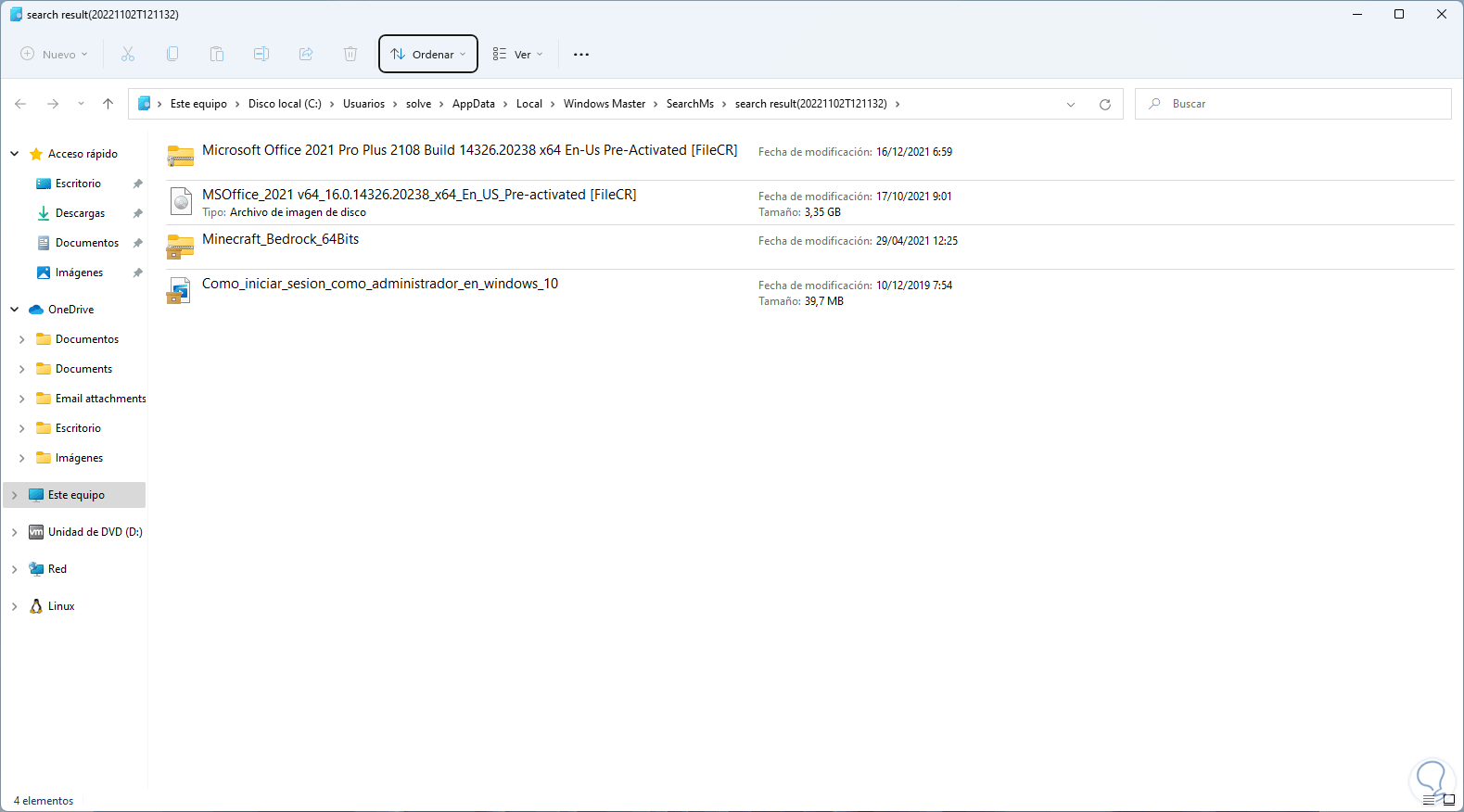This screenshot has width=1464, height=812.
Task: Click Windows Master in the address path
Action: [605, 104]
